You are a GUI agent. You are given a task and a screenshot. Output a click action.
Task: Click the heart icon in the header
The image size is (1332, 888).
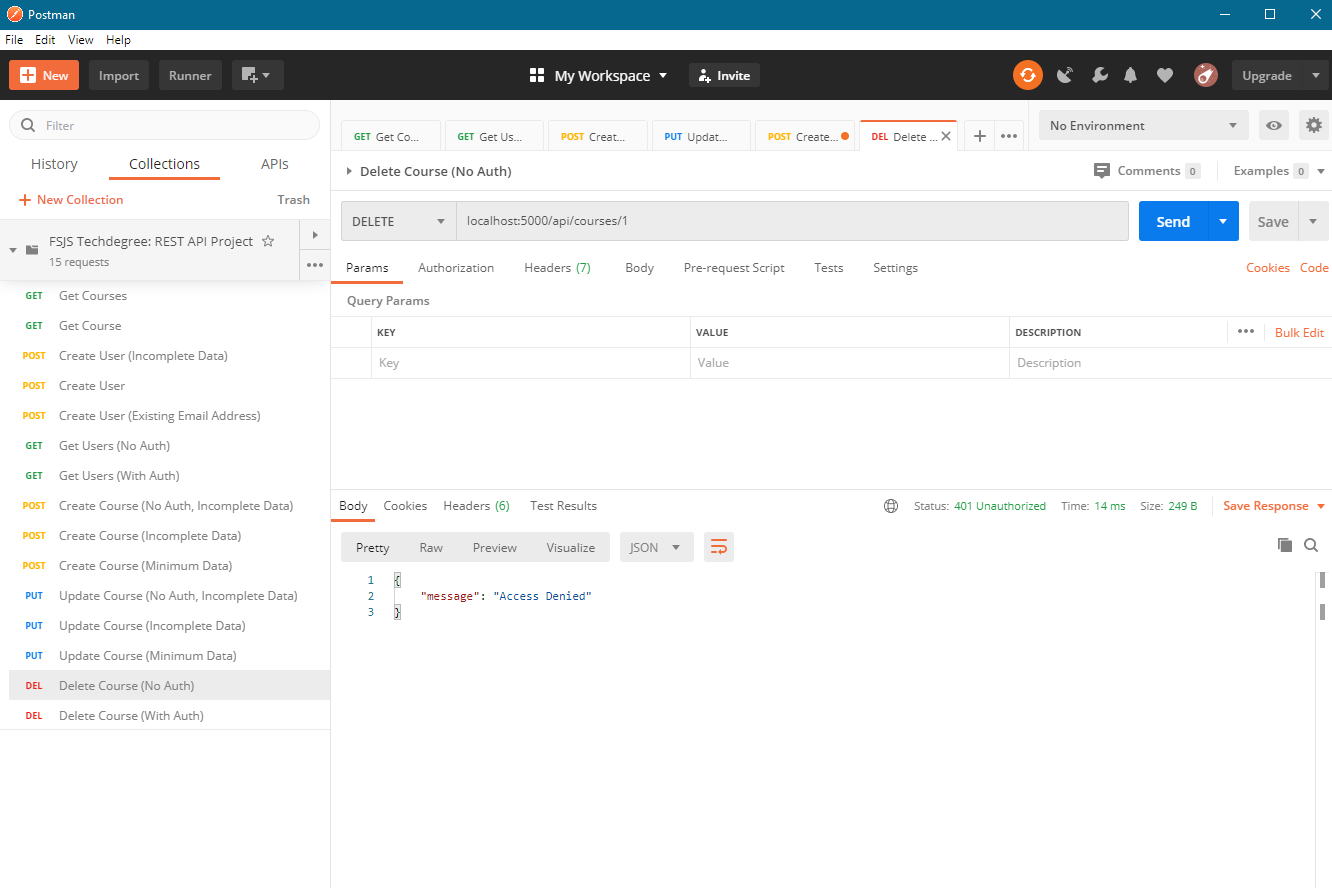coord(1164,75)
